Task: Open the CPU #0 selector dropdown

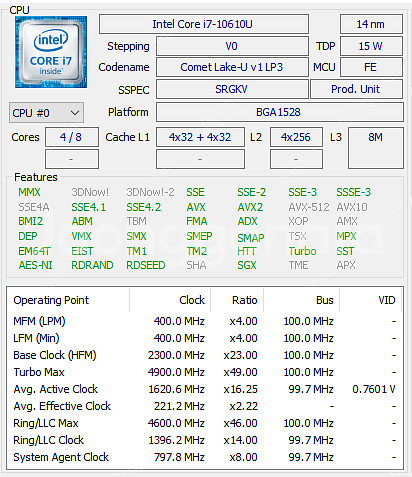Action: (x=46, y=113)
